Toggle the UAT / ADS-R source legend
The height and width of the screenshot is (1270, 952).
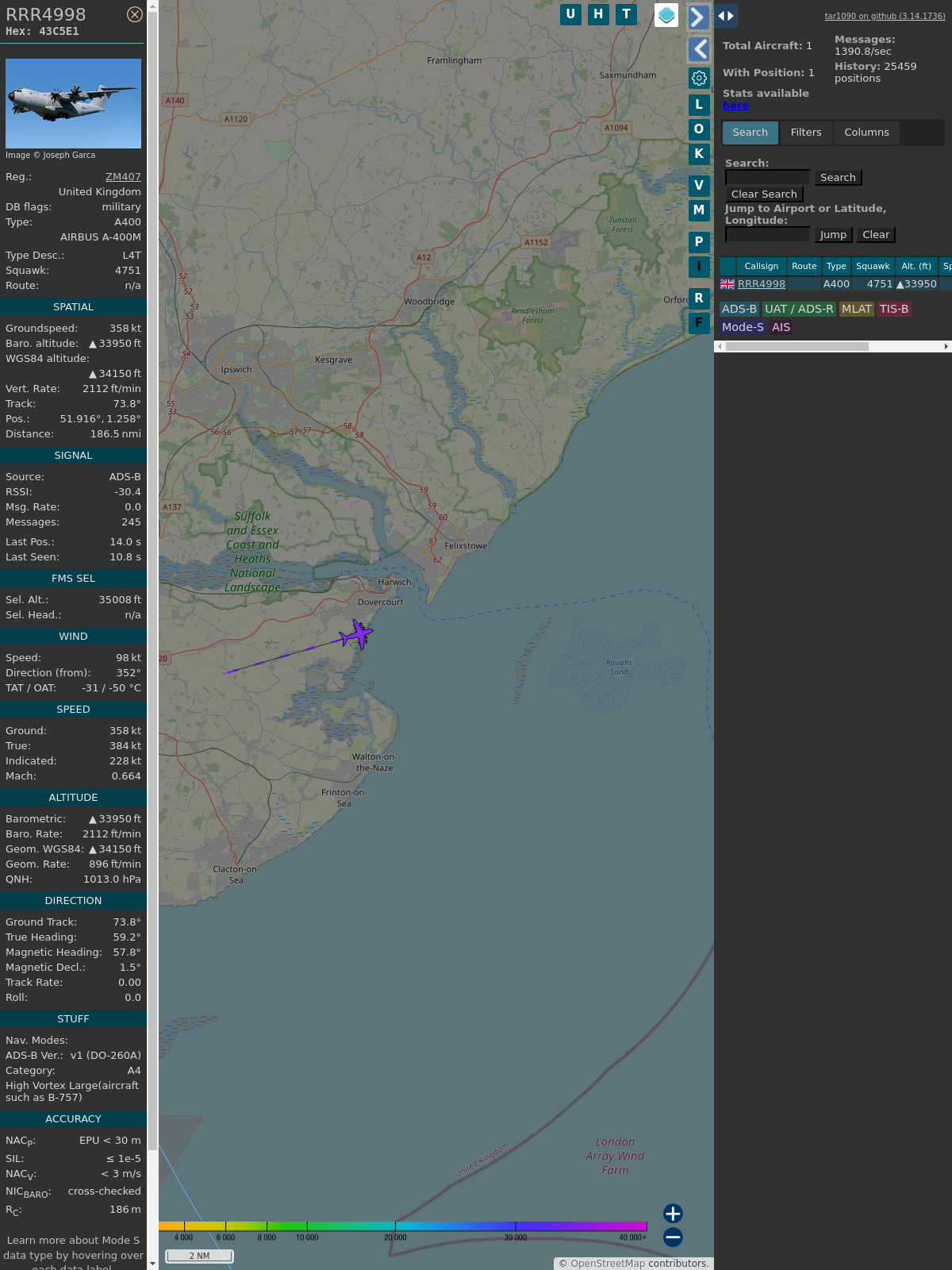click(799, 310)
